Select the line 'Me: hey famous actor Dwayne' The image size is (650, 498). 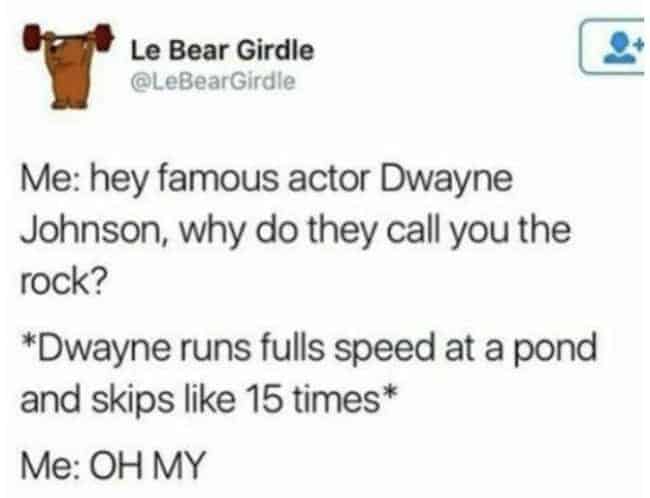coord(267,181)
